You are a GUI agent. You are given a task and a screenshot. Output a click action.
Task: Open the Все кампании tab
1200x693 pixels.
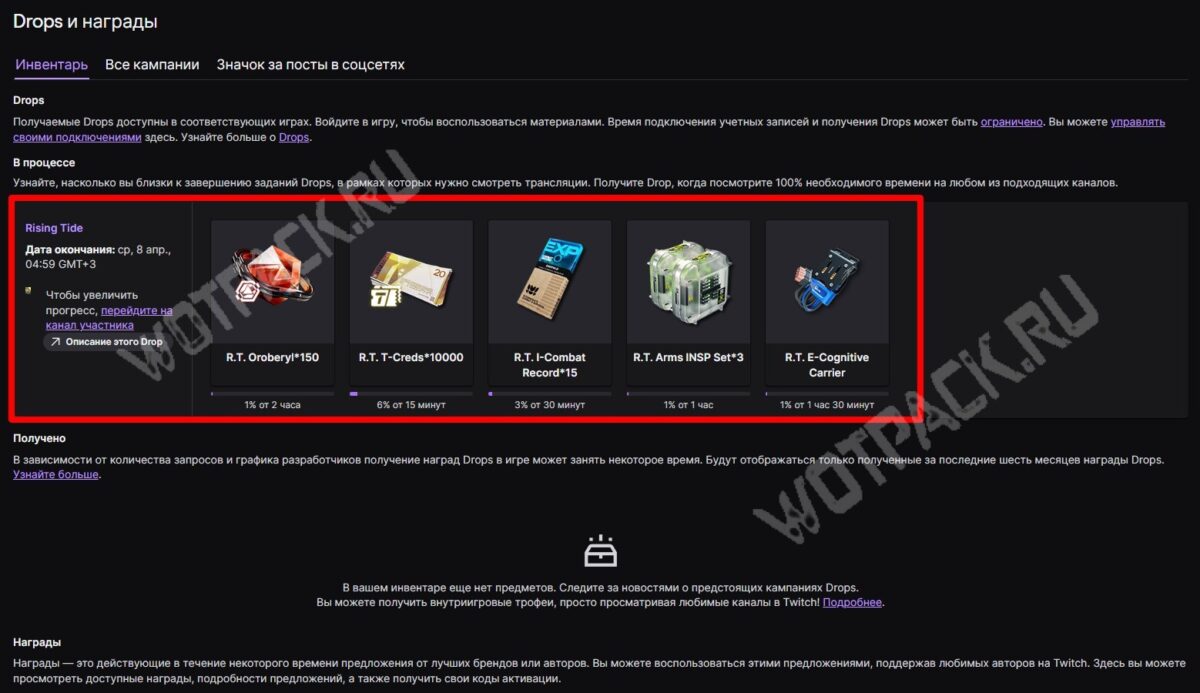(x=152, y=65)
